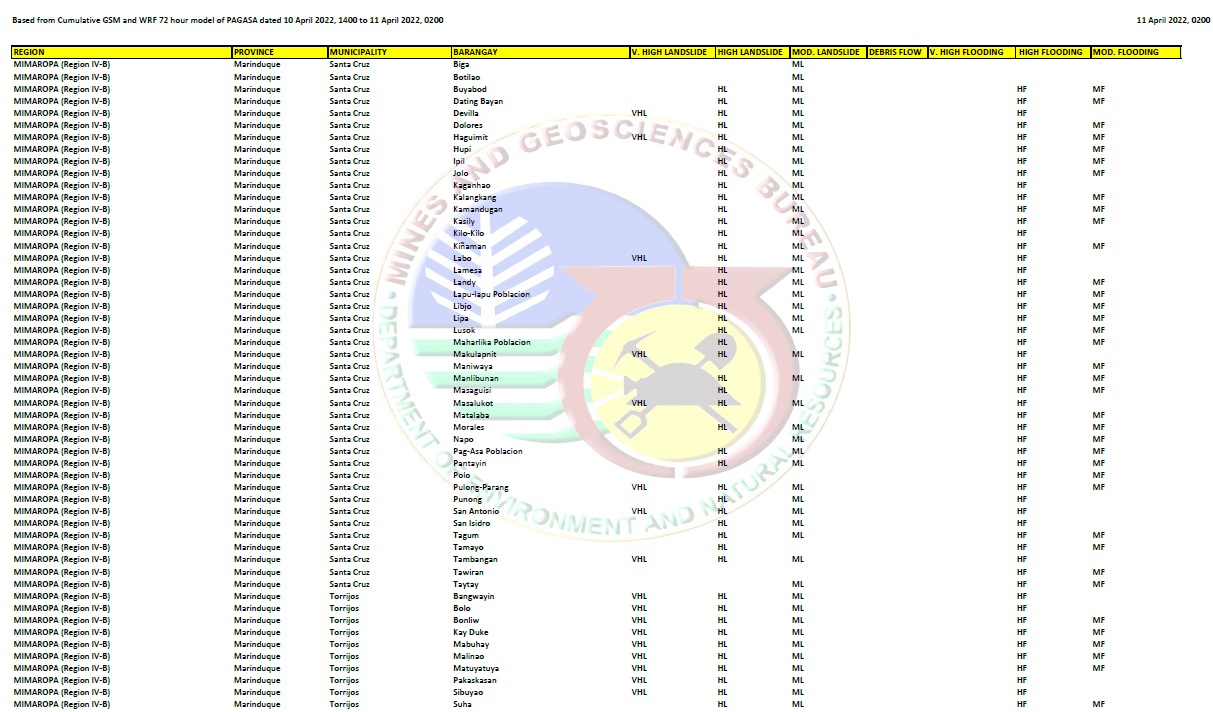The height and width of the screenshot is (712, 1213).
Task: Select the barangay name Pag-Asa Poblacion
Action: tap(488, 451)
